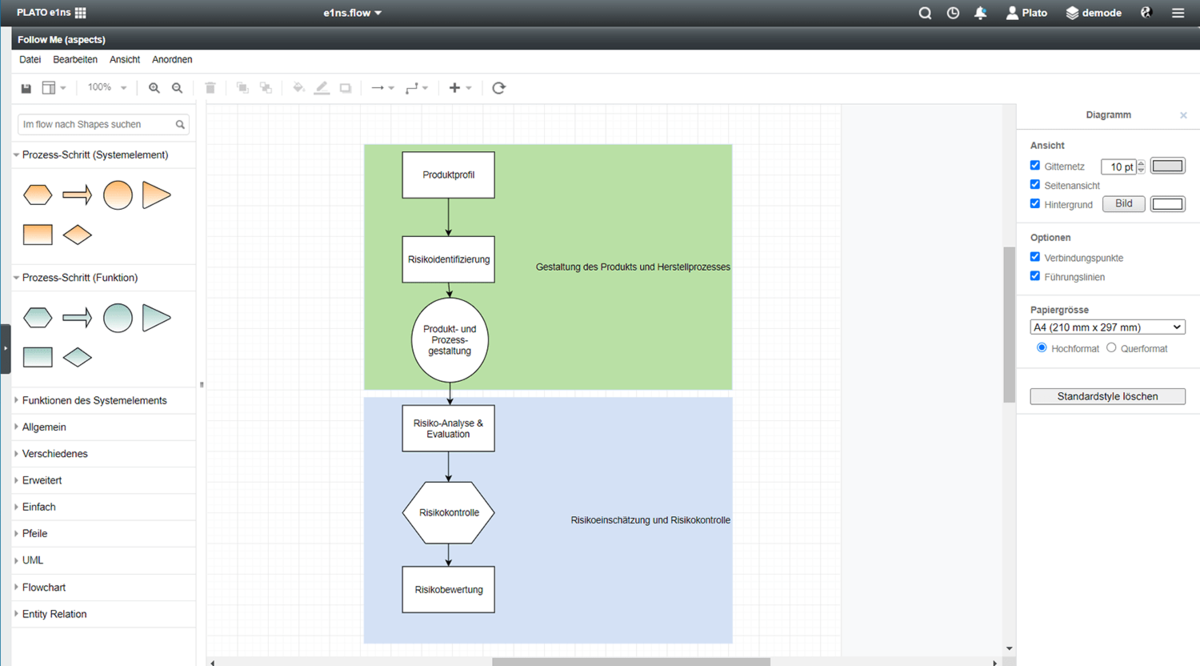Select the teal rectangle shape
Screen dimensions: 1200x666
click(38, 357)
